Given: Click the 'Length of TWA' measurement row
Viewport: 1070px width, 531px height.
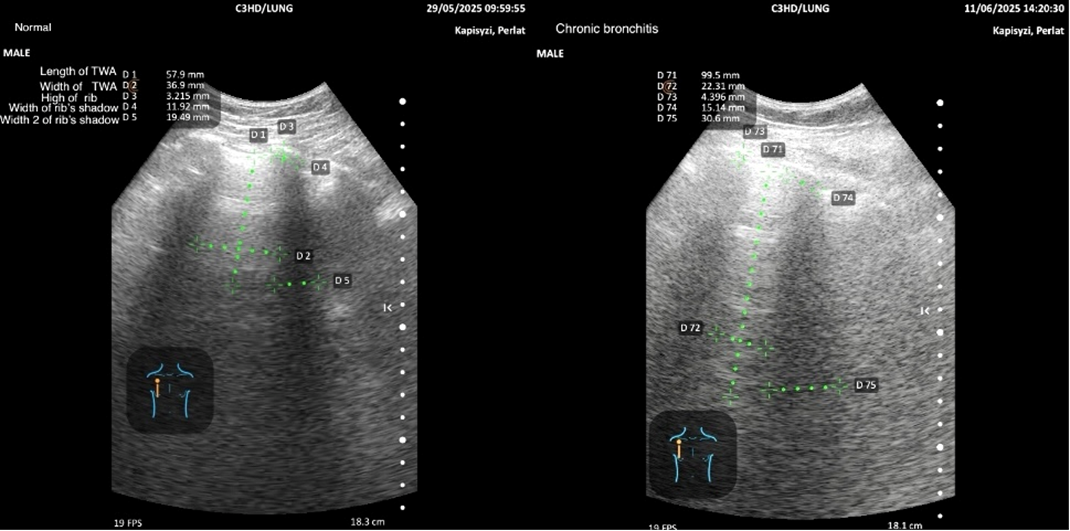Looking at the screenshot, I should coord(77,72).
